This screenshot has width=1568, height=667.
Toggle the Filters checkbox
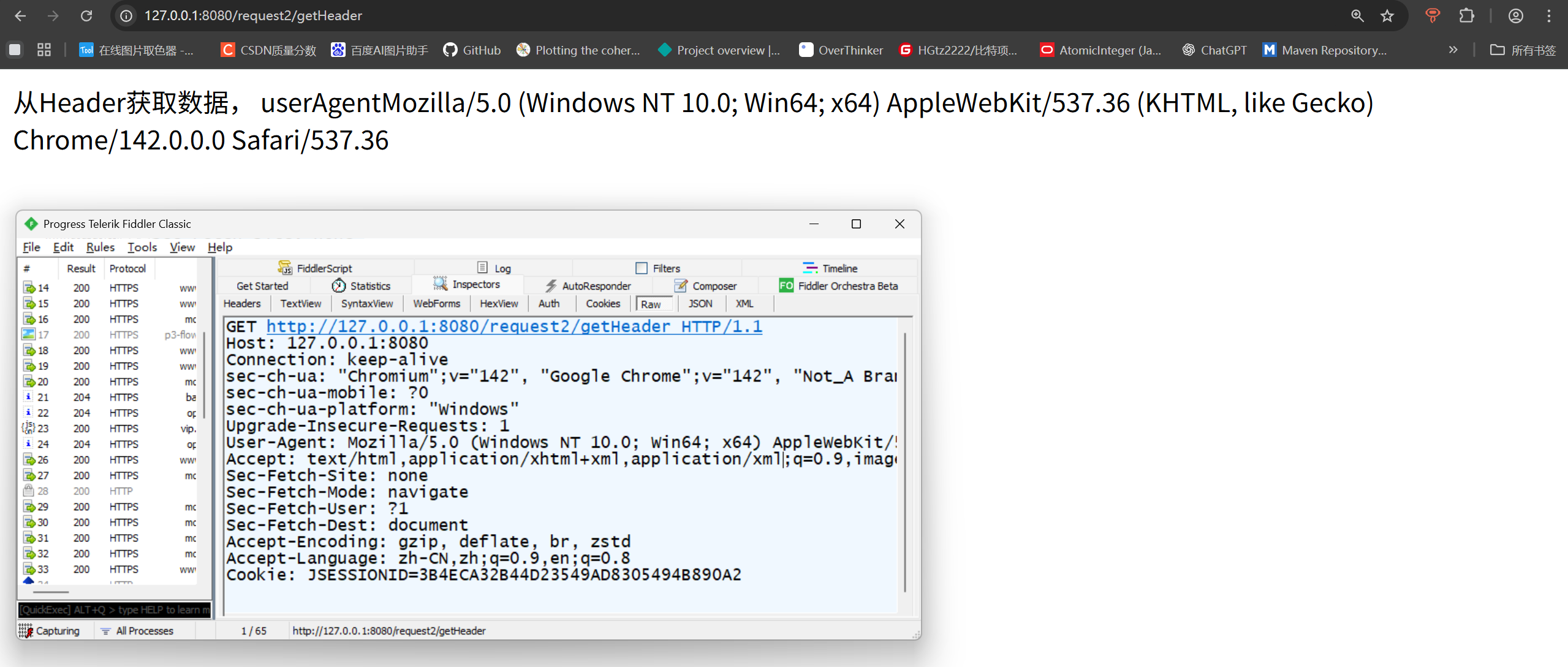pyautogui.click(x=642, y=268)
